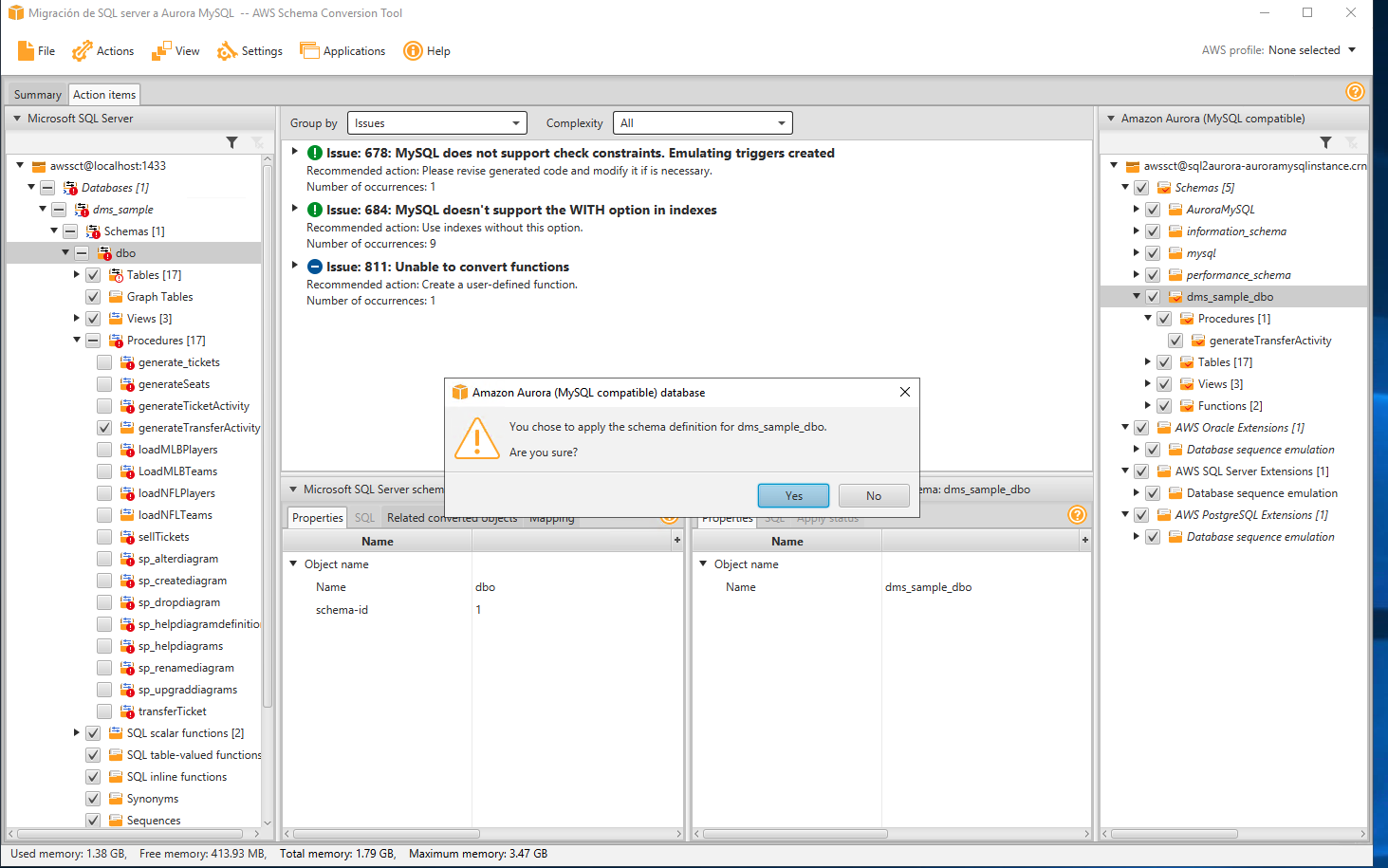Click the Issue 678 green exclamation icon
Viewport: 1388px width, 868px height.
(315, 153)
